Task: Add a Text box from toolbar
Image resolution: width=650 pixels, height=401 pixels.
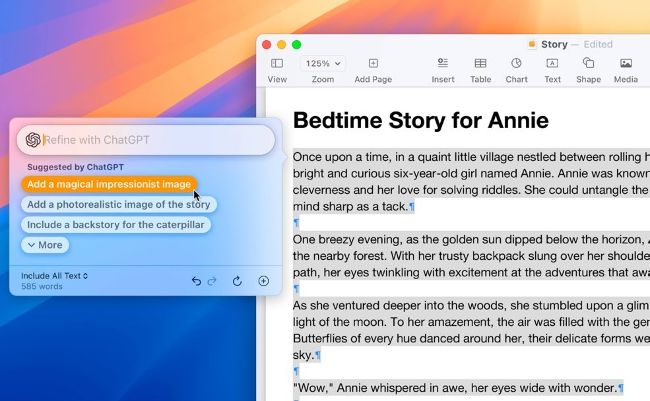Action: [552, 64]
